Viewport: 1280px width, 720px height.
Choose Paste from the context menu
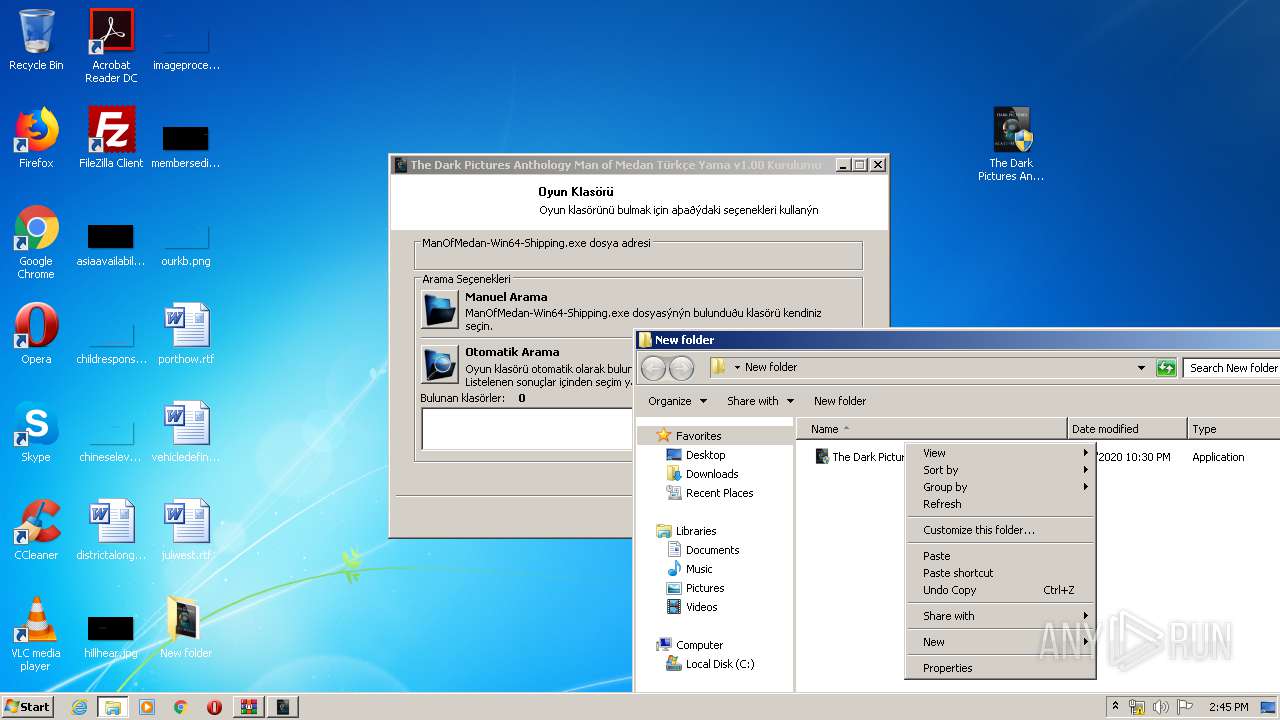click(1000, 556)
